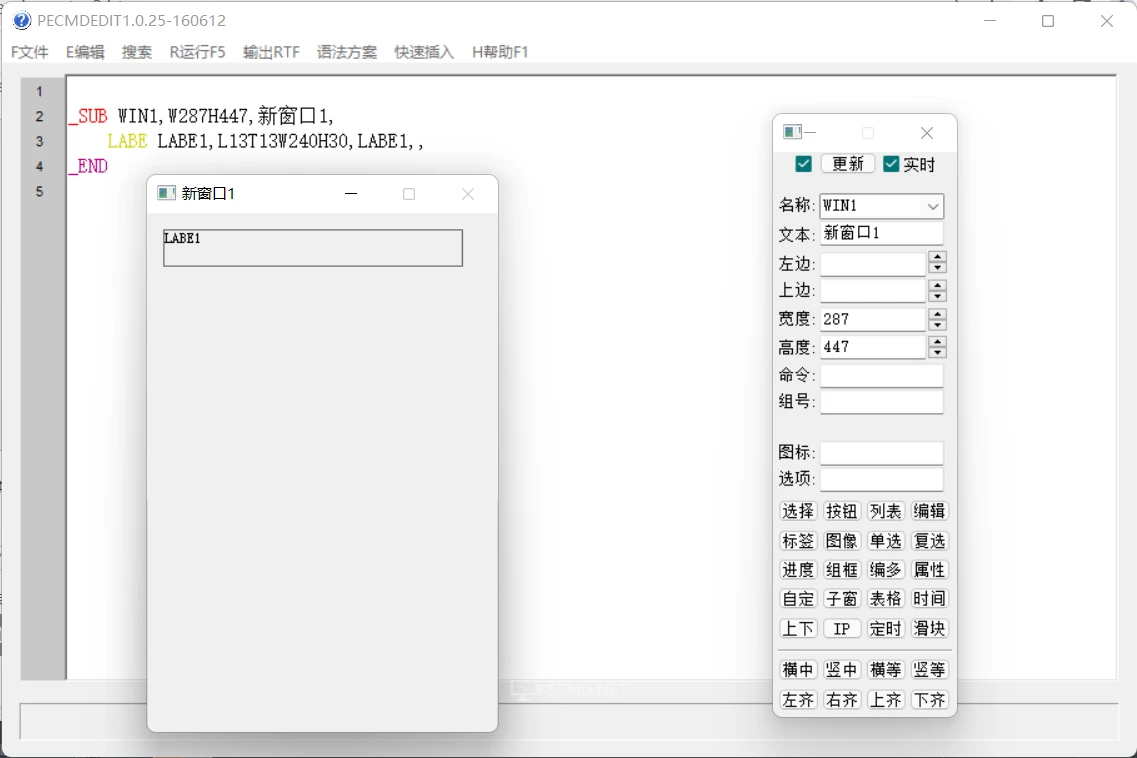This screenshot has width=1137, height=758.
Task: Insert a 按钮 control
Action: pos(842,511)
